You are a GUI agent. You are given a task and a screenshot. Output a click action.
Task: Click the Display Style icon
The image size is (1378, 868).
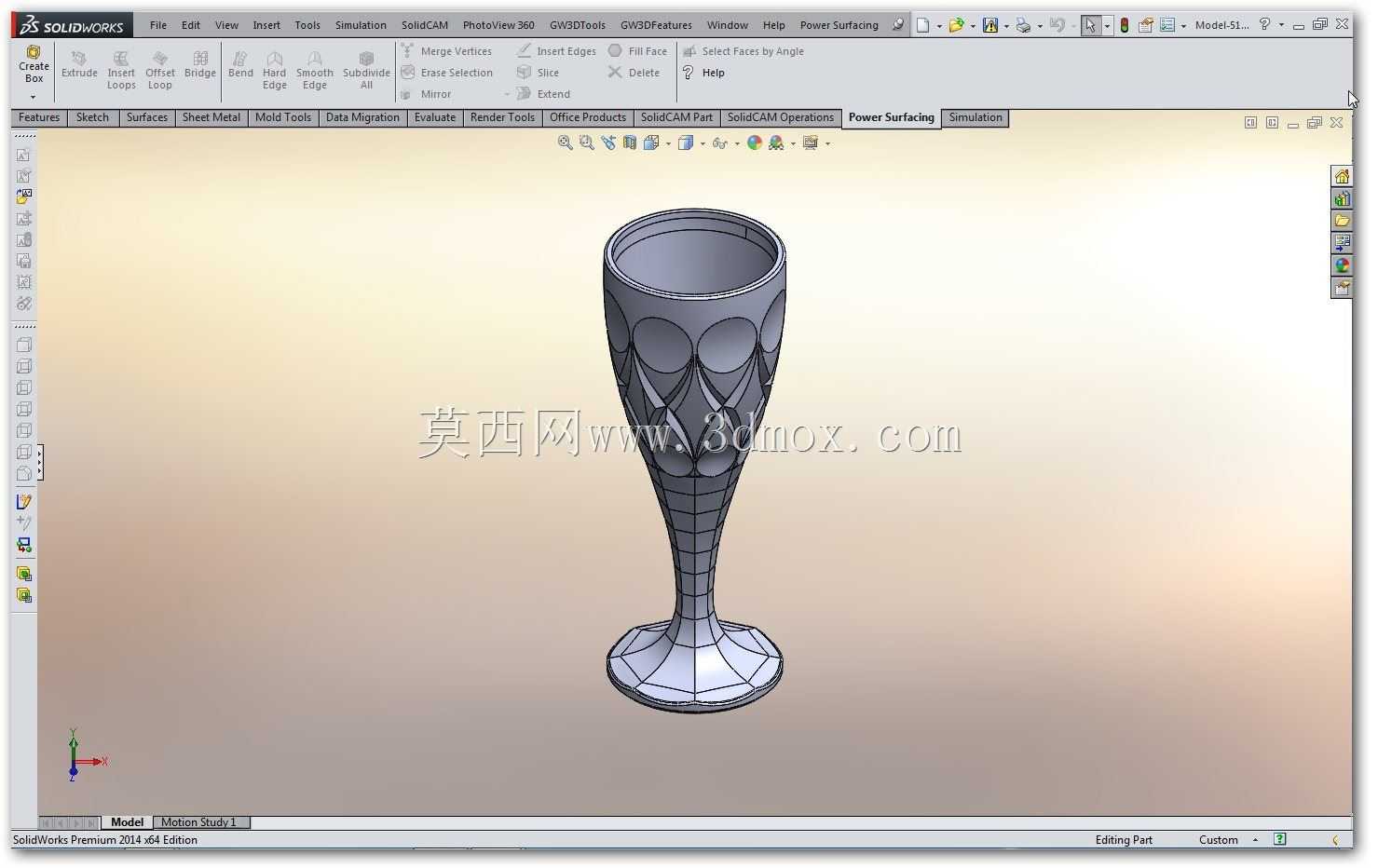click(x=686, y=142)
